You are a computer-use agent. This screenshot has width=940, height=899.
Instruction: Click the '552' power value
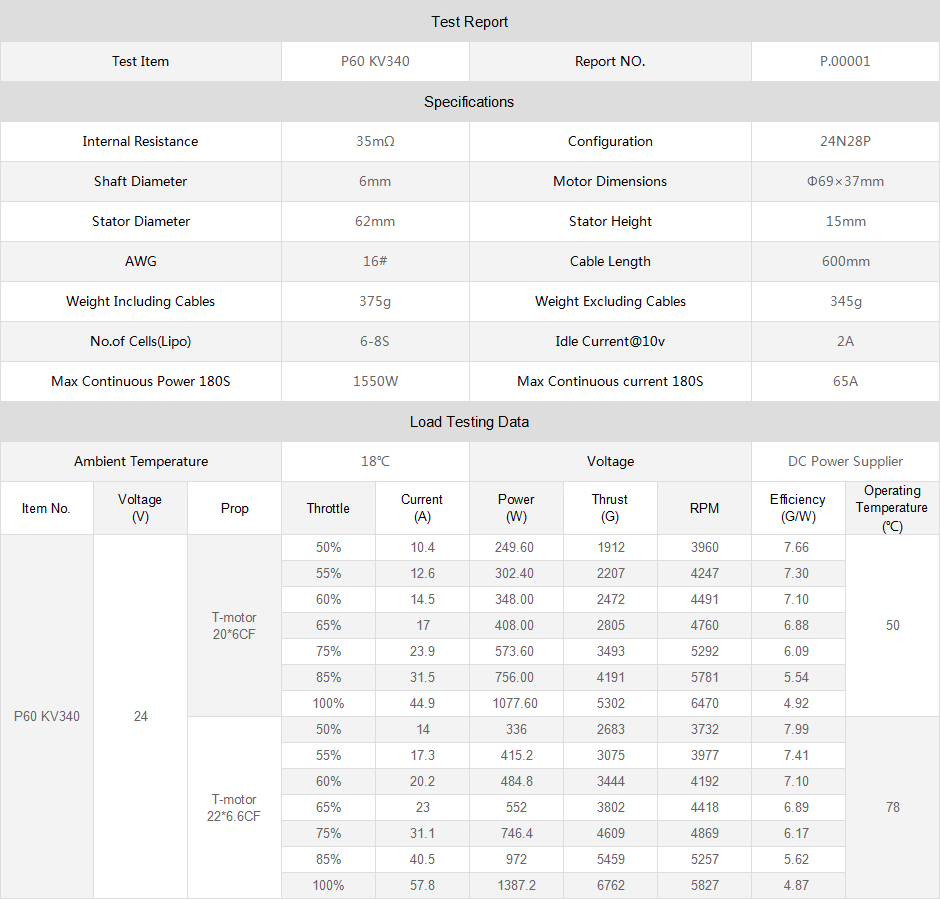(516, 808)
